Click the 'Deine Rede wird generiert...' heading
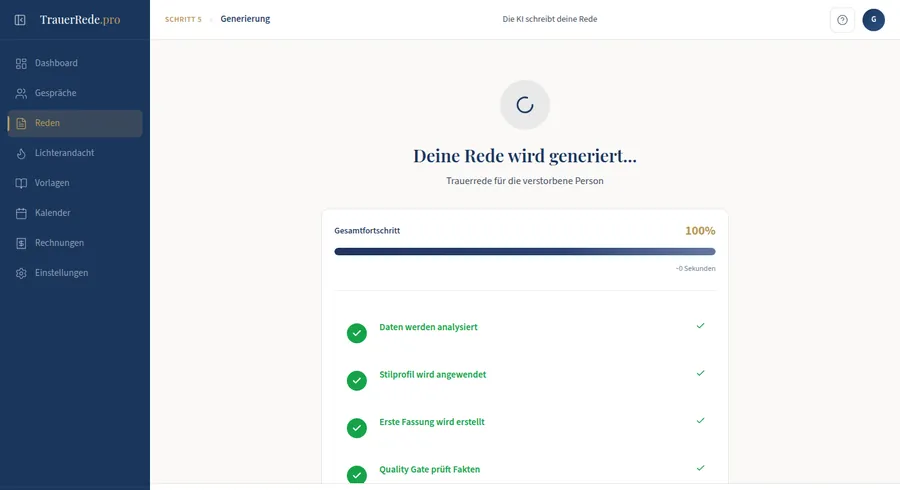Screen dimensions: 900x490 (x=525, y=156)
